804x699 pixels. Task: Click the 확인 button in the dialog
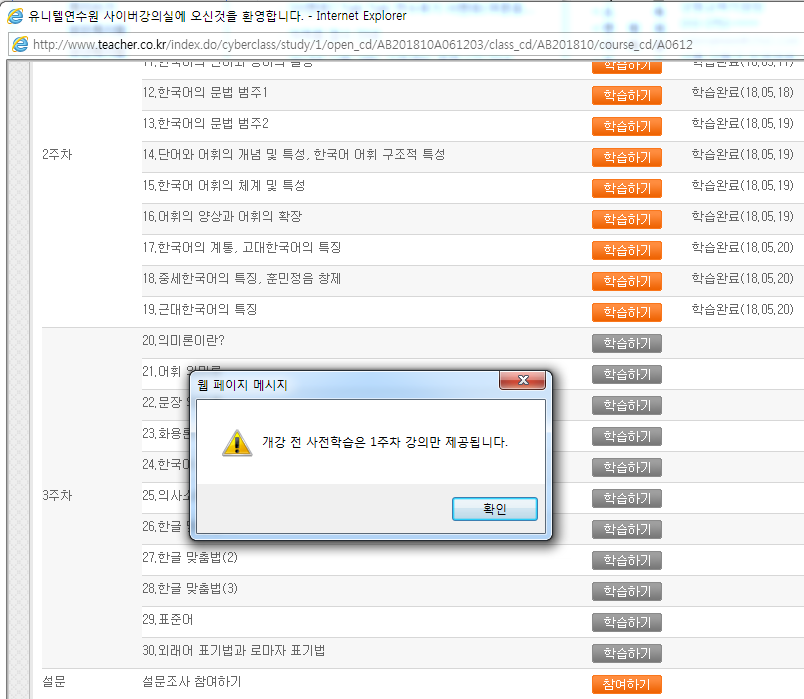tap(494, 509)
